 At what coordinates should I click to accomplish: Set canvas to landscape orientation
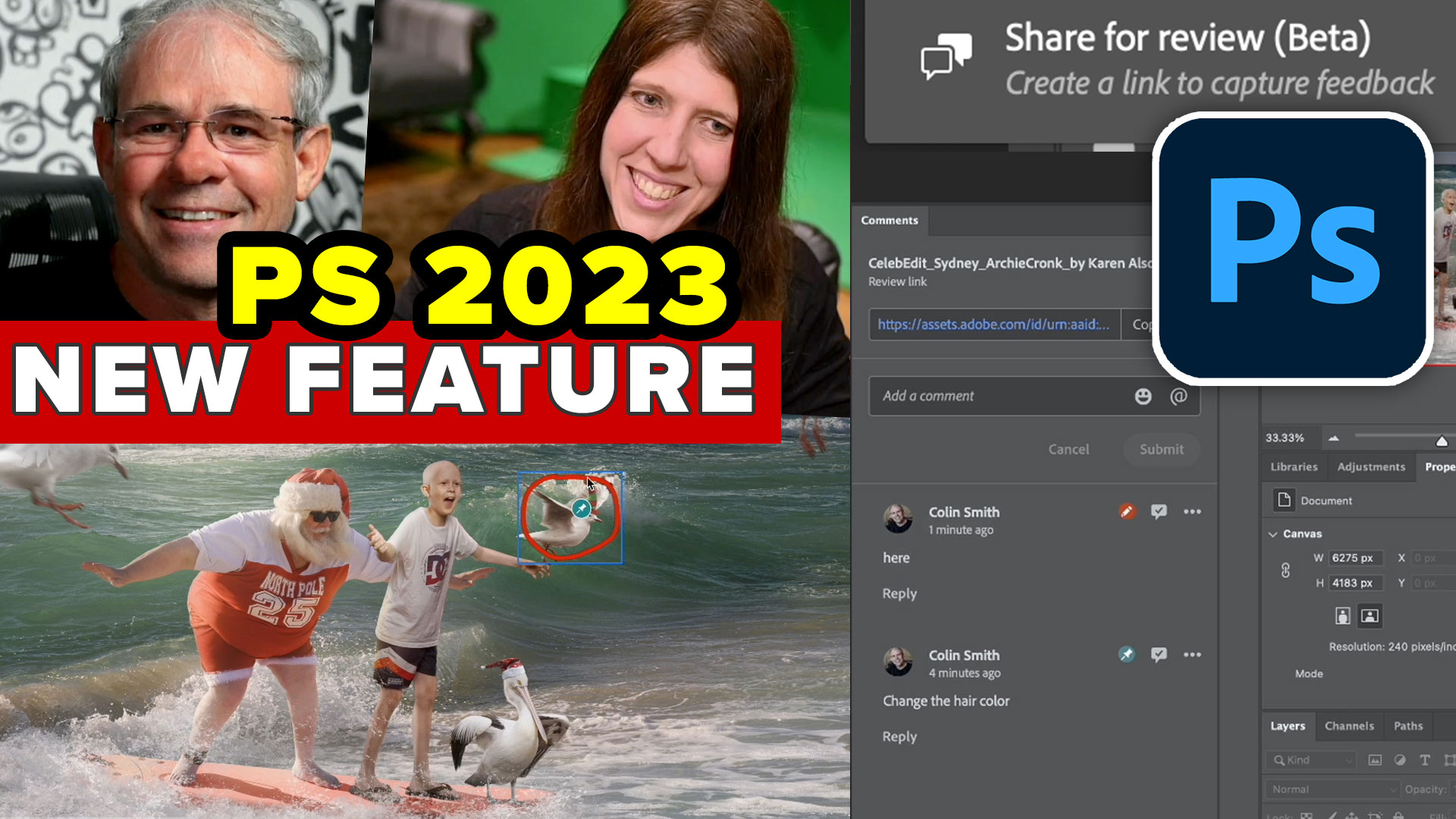coord(1370,616)
